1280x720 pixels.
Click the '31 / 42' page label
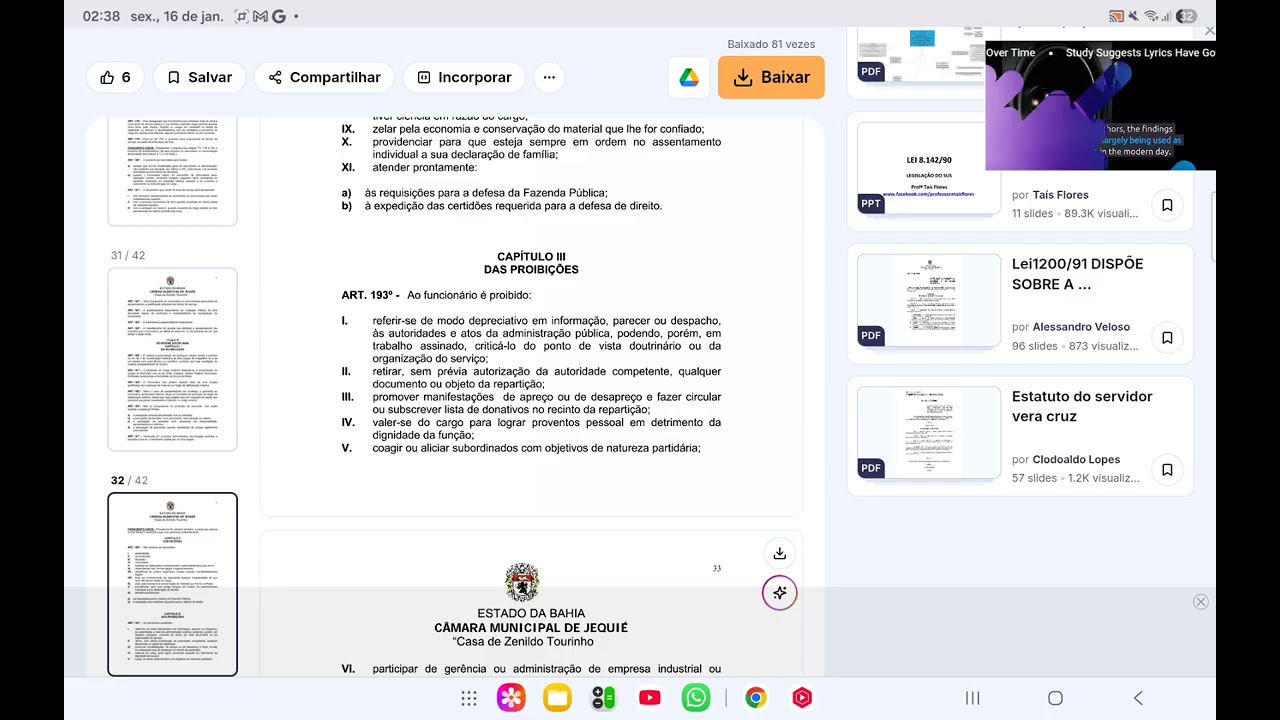click(128, 256)
